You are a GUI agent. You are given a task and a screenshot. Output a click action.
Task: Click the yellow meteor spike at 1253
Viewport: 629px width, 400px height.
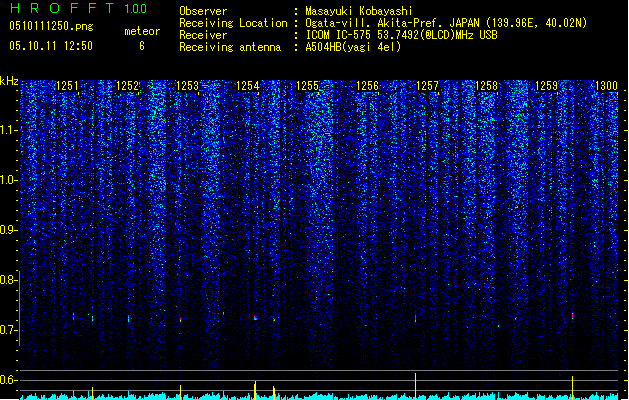(x=181, y=392)
